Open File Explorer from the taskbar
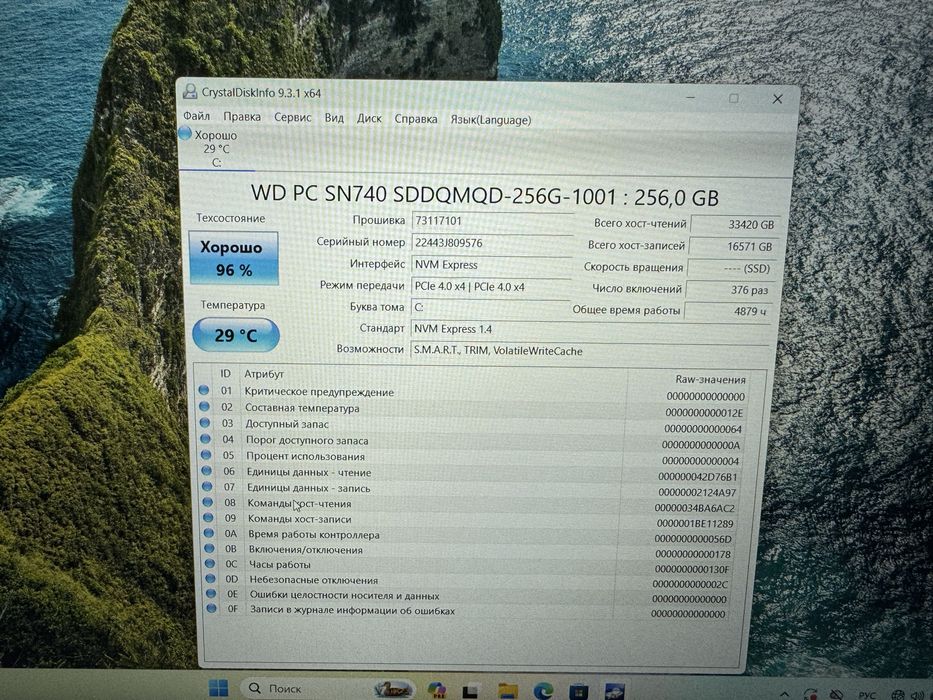This screenshot has width=933, height=700. pos(507,689)
